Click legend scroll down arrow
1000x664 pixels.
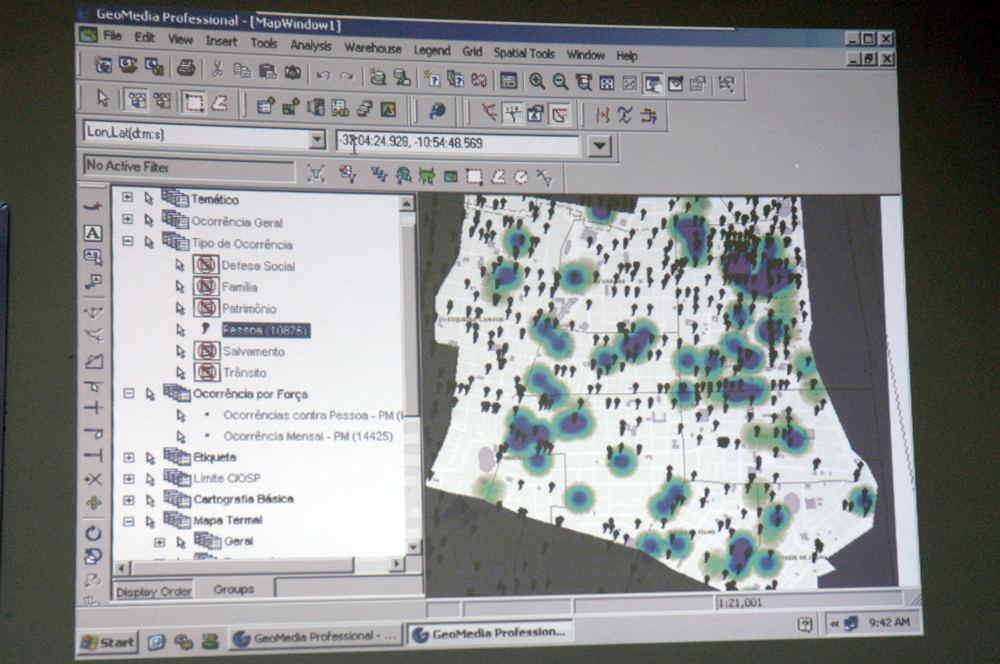coord(413,548)
